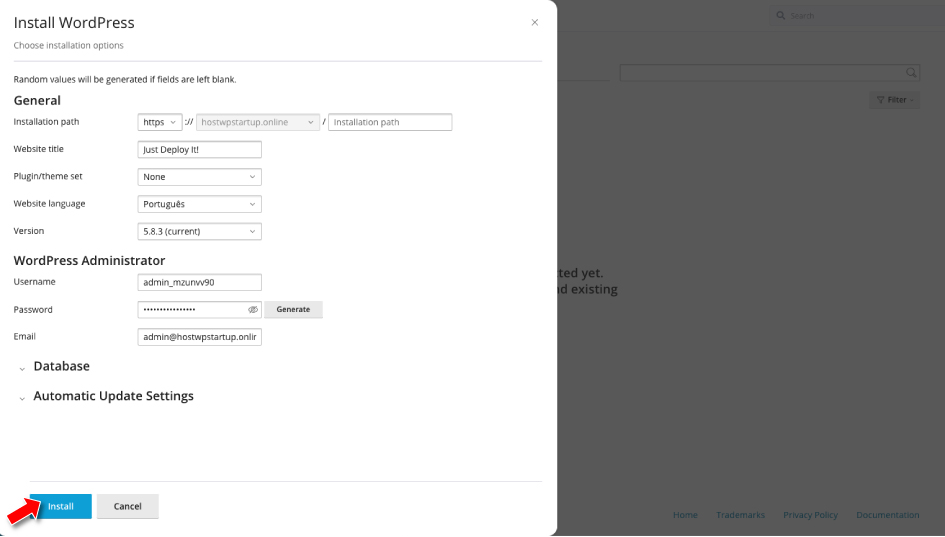Screen dimensions: 945x537
Task: Open the Plugin/theme set dropdown
Action: pyautogui.click(x=199, y=177)
